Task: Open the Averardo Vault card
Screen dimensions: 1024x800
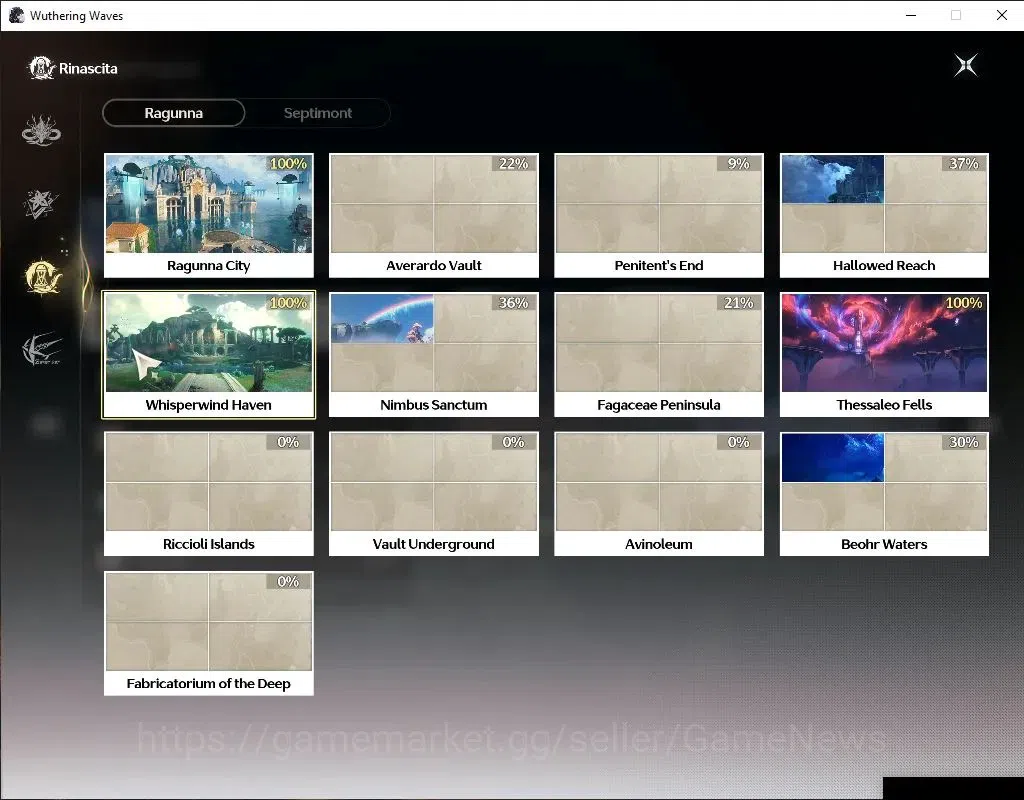Action: click(434, 216)
